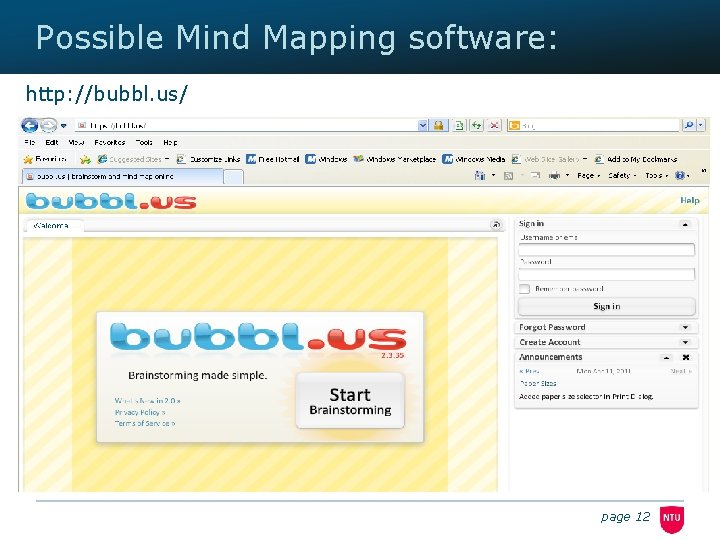Image resolution: width=720 pixels, height=540 pixels.
Task: Click the http://bubbl.us/ slide URL text
Action: click(107, 94)
